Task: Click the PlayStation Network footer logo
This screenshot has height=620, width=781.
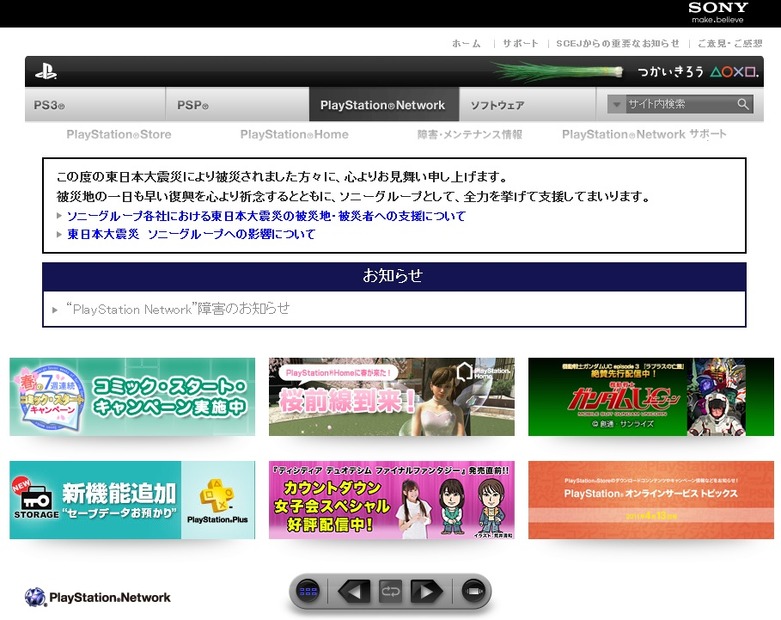Action: 98,597
